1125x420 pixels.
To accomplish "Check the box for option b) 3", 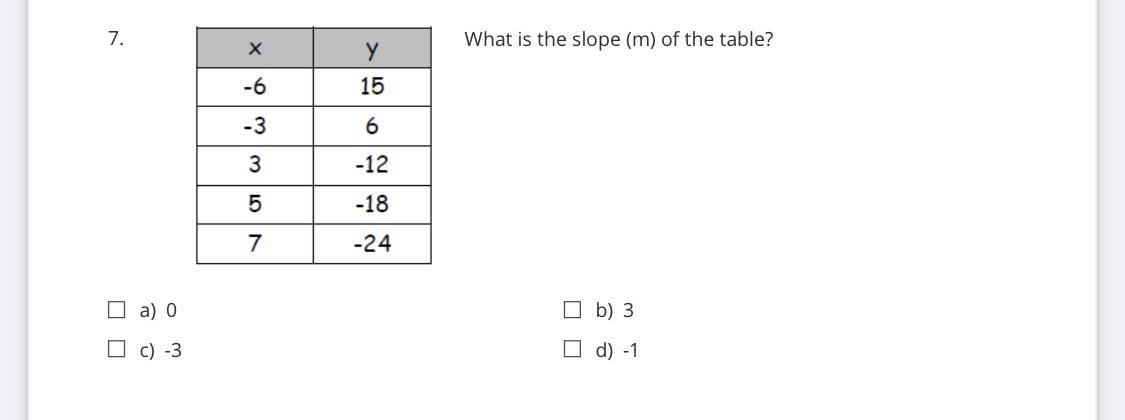I will (x=572, y=310).
